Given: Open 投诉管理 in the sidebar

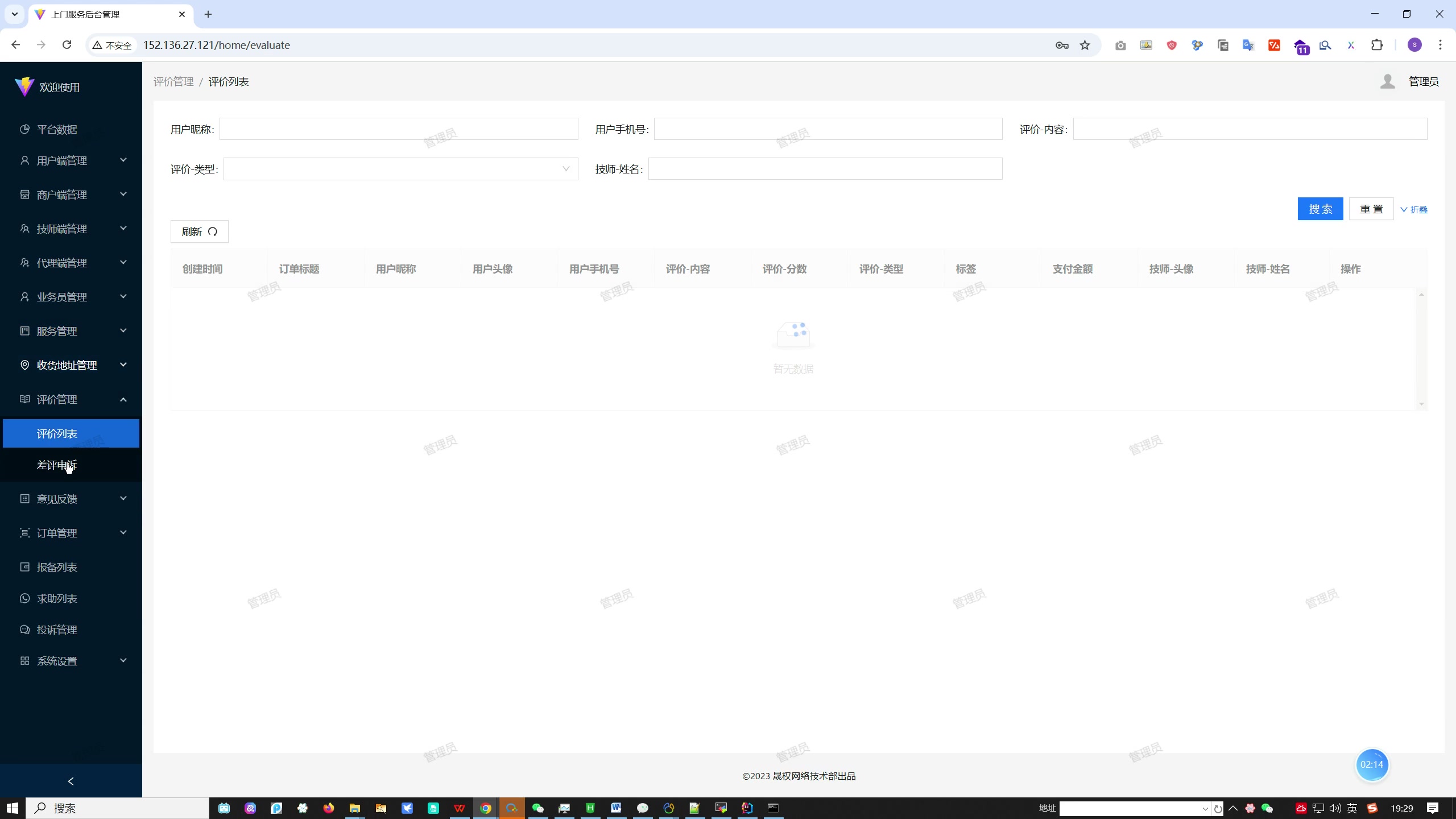Looking at the screenshot, I should pos(71,630).
